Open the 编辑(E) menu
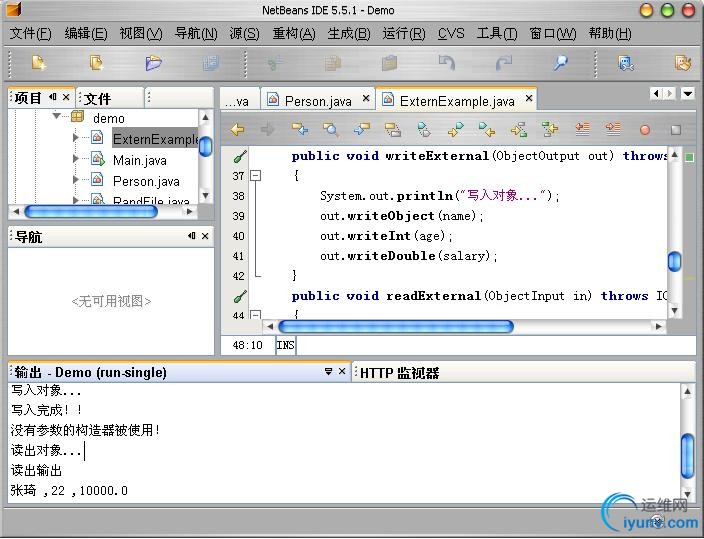Viewport: 704px width, 539px height. pyautogui.click(x=86, y=34)
